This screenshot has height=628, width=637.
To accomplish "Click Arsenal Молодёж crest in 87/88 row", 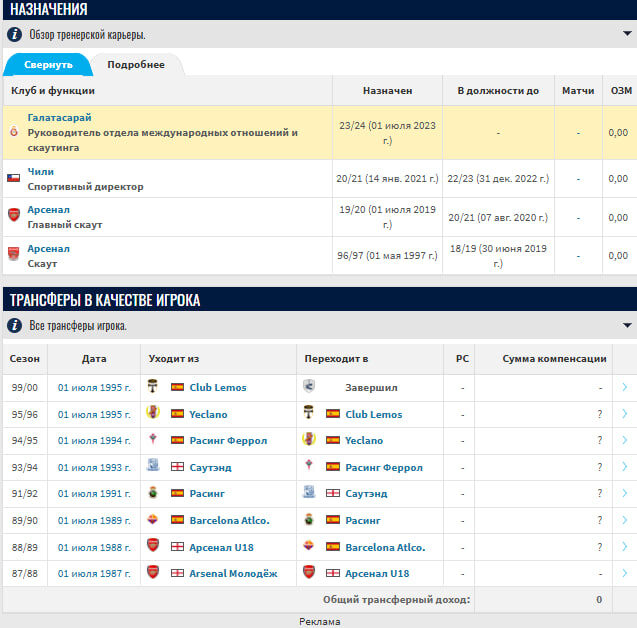I will (x=153, y=572).
